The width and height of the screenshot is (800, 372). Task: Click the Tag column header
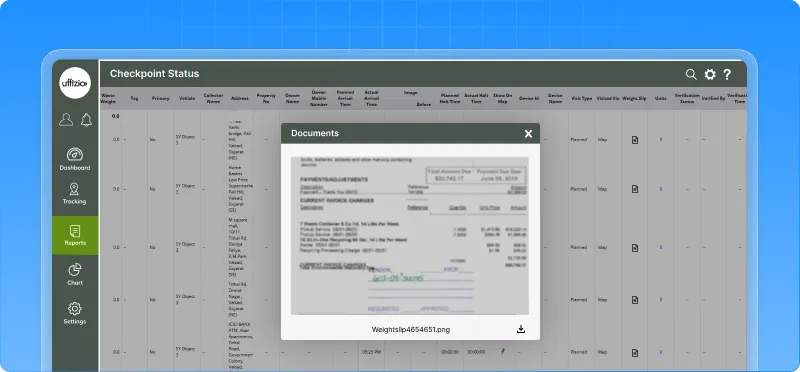[135, 98]
